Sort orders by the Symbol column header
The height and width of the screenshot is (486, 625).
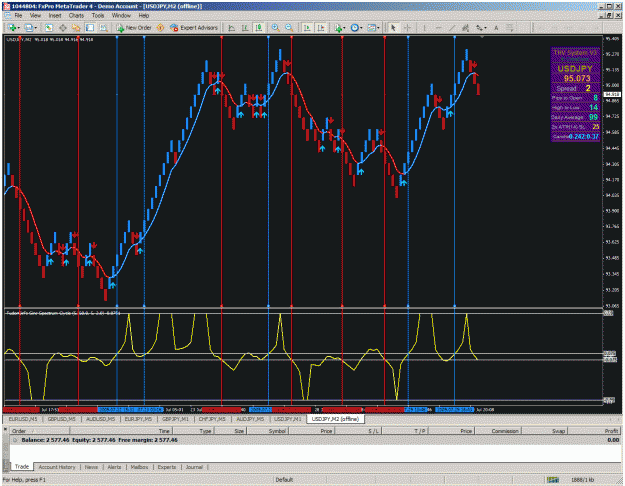pyautogui.click(x=268, y=431)
